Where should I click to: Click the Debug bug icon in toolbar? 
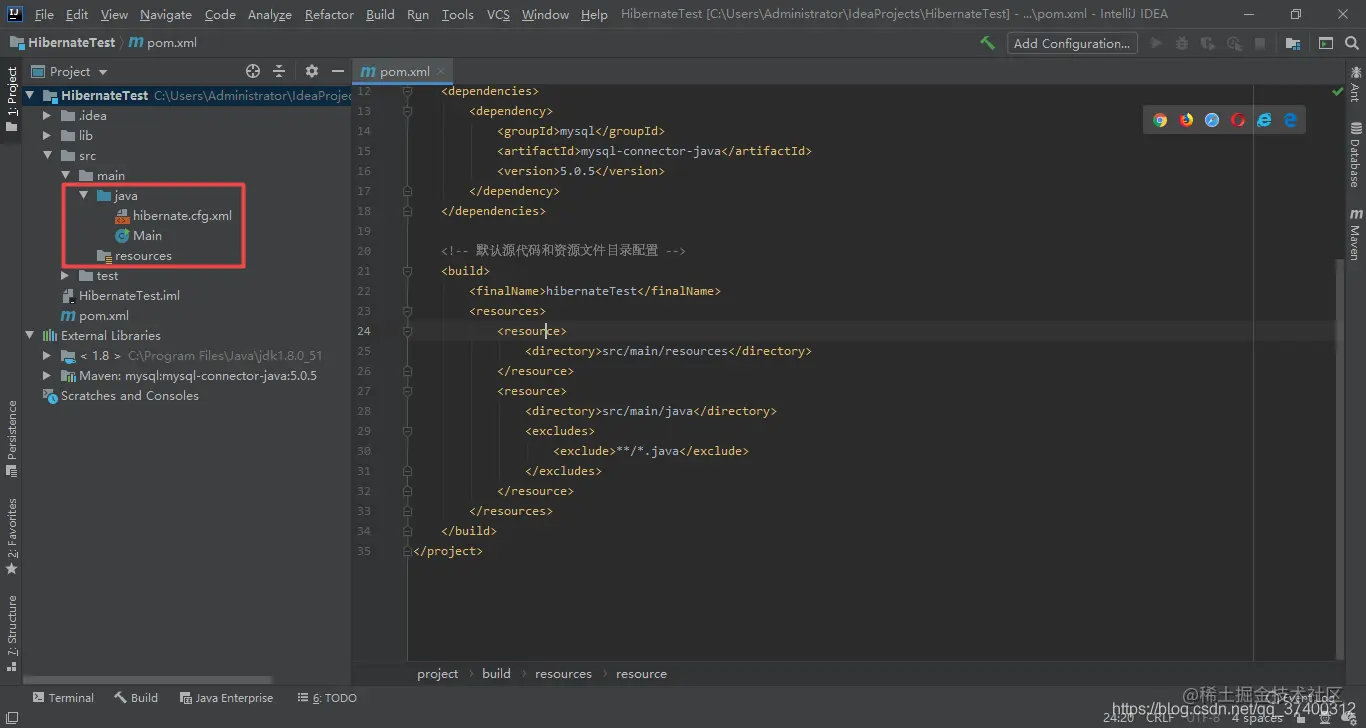(1182, 43)
